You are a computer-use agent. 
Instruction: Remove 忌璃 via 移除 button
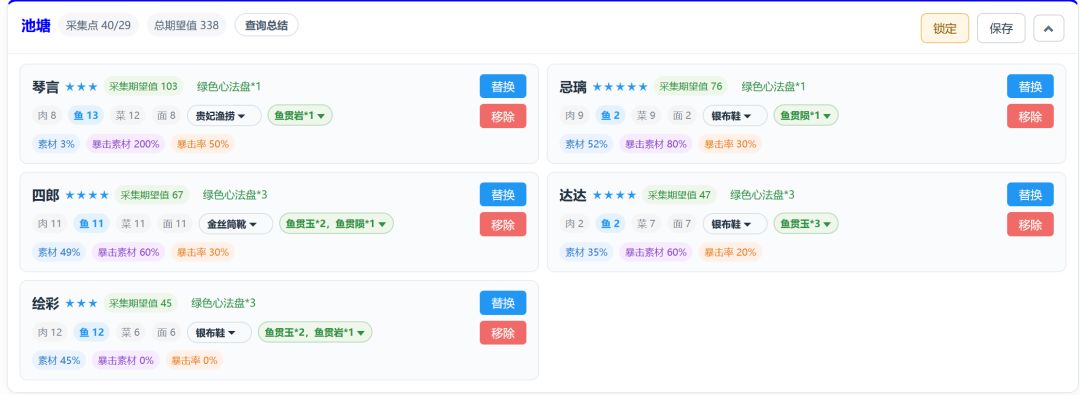point(1030,117)
